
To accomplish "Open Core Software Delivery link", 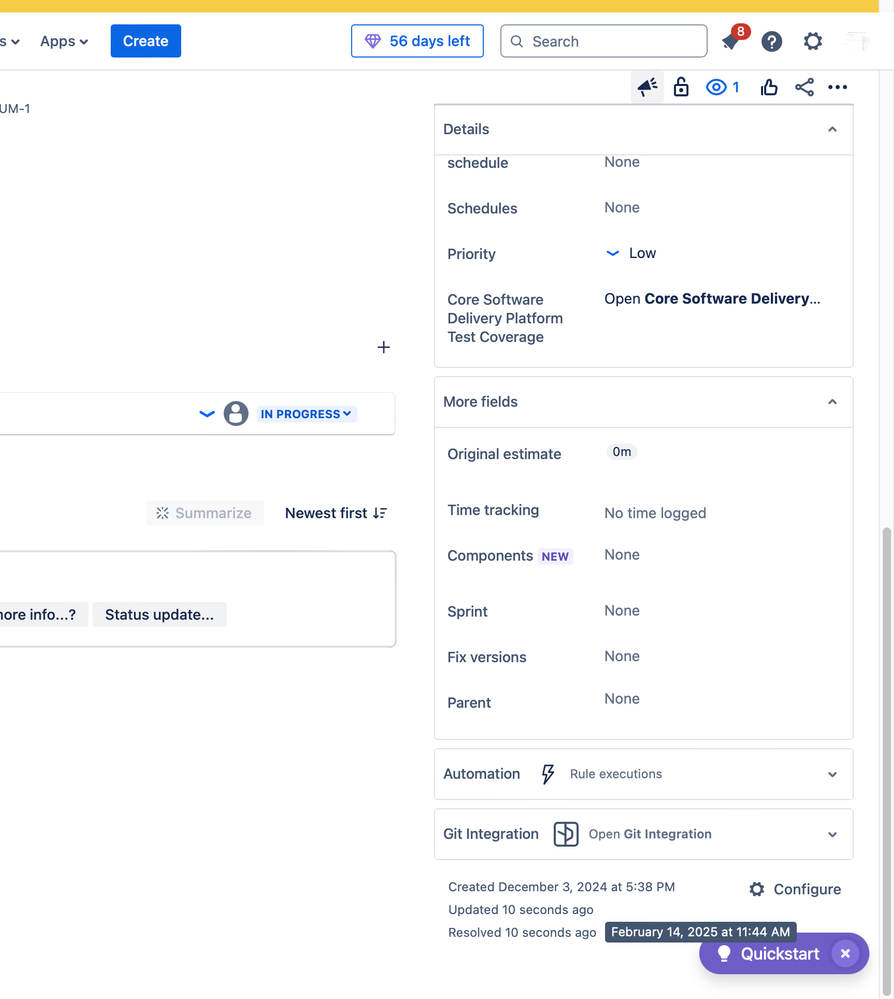I will tap(712, 299).
